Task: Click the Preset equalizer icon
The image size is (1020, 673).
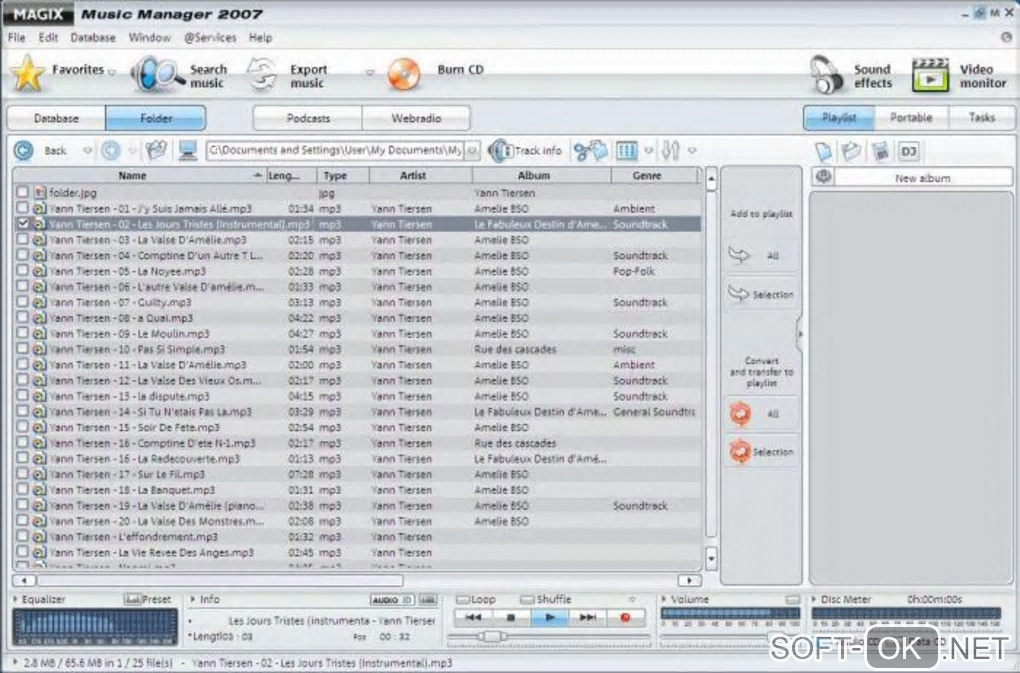Action: click(x=132, y=600)
